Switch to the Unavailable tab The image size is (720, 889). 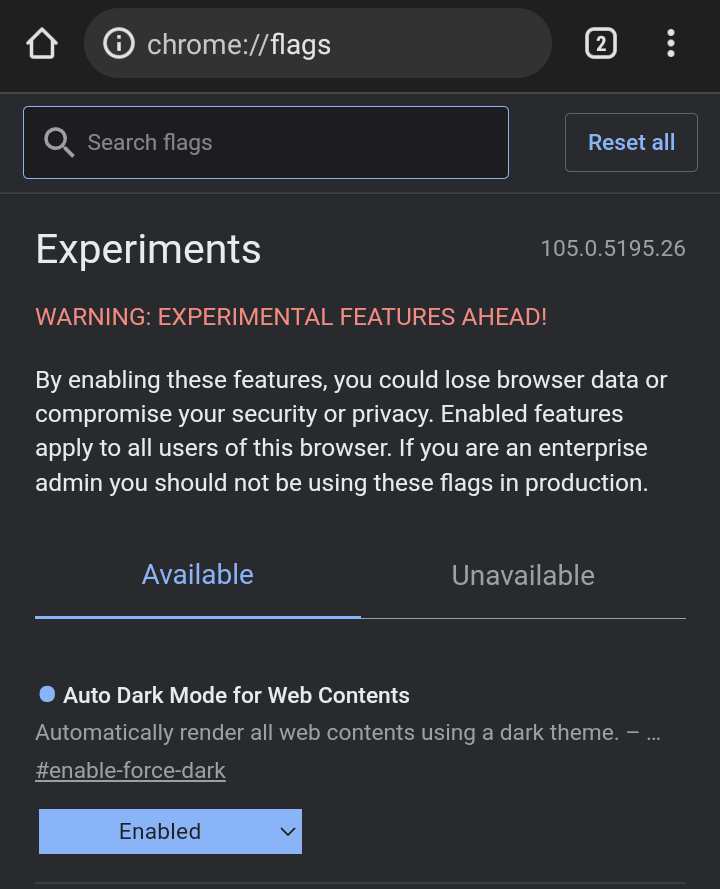pos(523,575)
